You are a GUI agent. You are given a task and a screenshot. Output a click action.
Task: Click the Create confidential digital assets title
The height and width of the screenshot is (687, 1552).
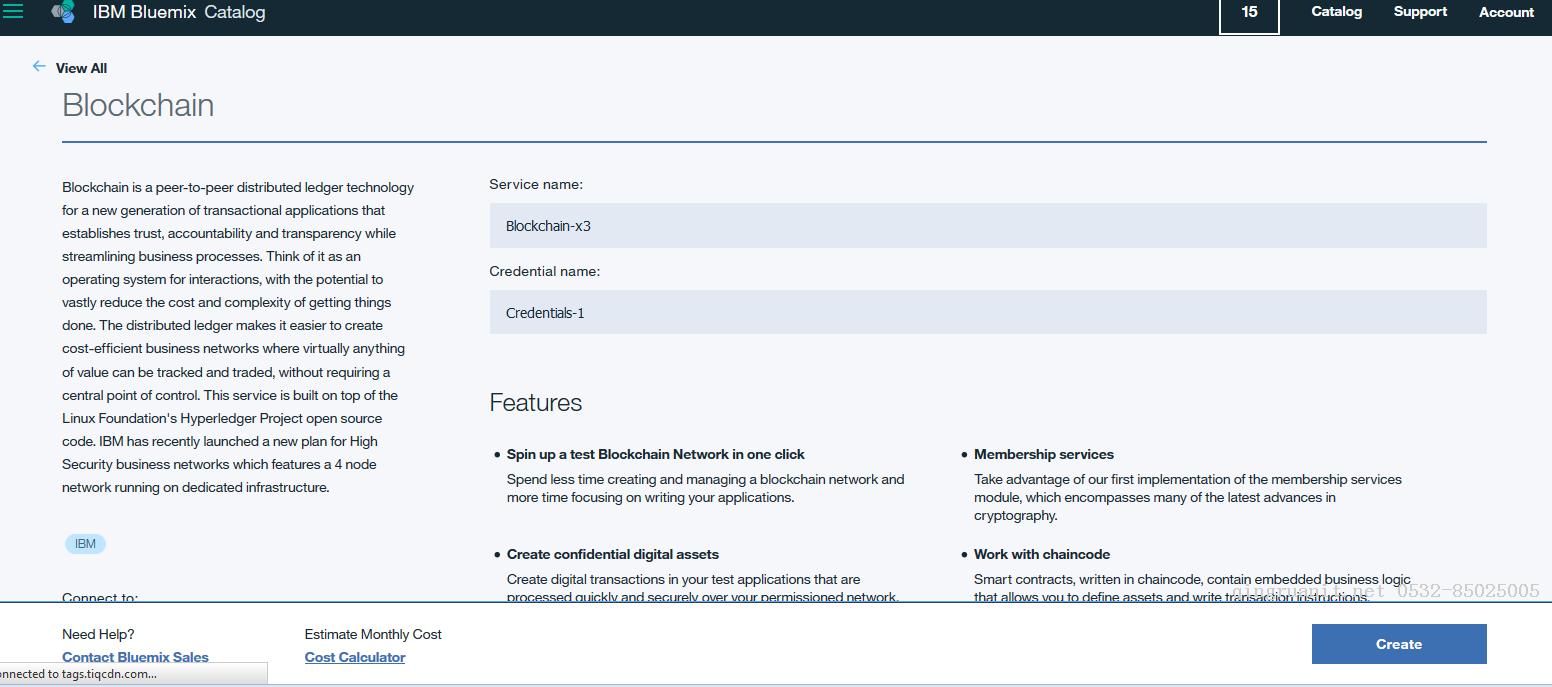point(612,554)
